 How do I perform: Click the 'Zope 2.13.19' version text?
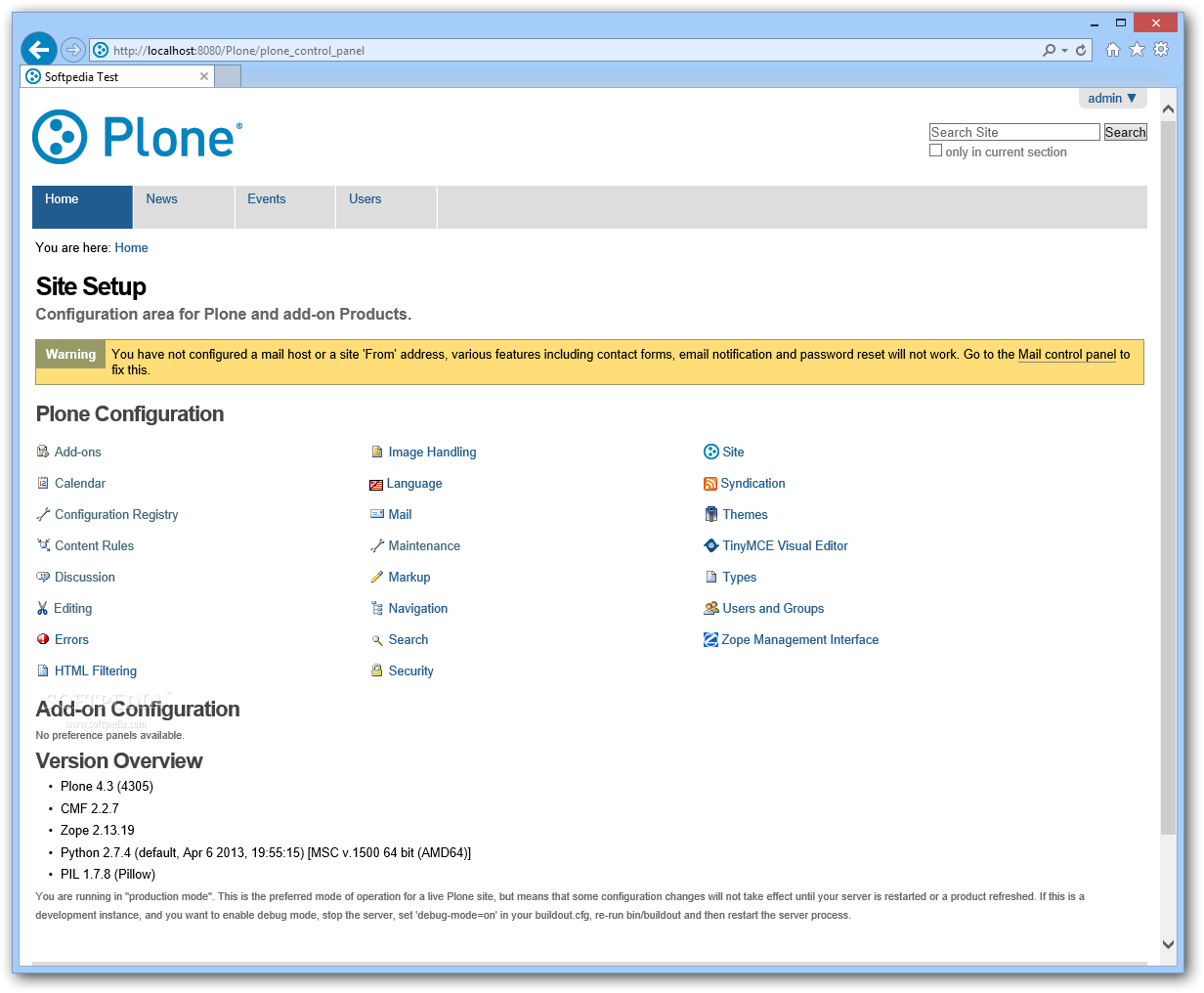[x=98, y=830]
